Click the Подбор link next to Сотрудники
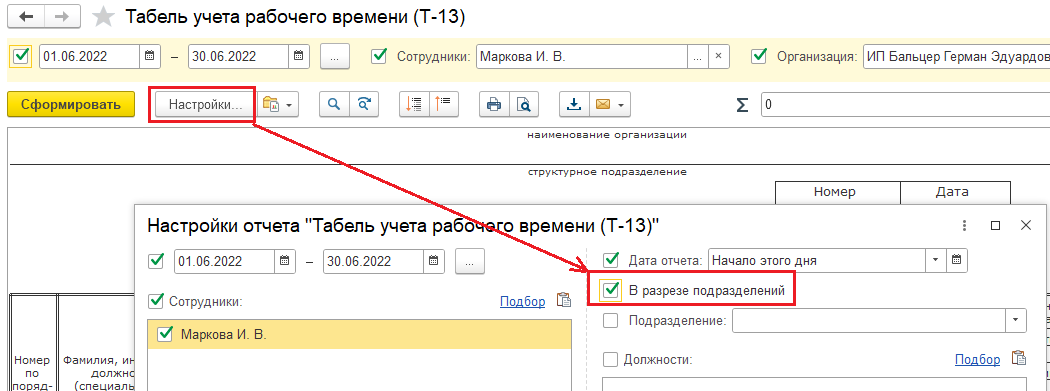Viewport: 1050px width, 391px height. pyautogui.click(x=522, y=301)
